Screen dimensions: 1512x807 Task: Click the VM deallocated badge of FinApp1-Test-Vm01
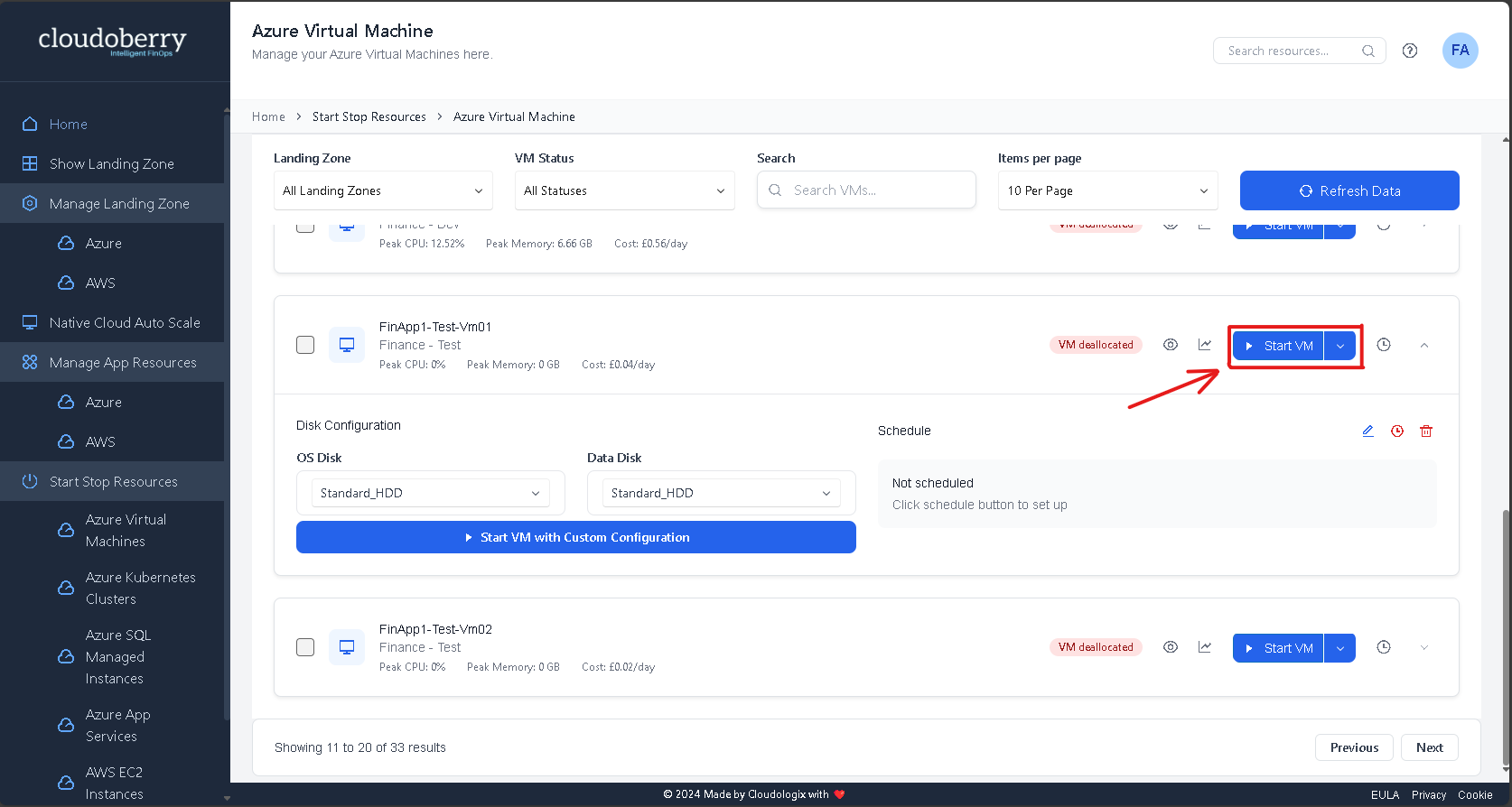coord(1096,345)
